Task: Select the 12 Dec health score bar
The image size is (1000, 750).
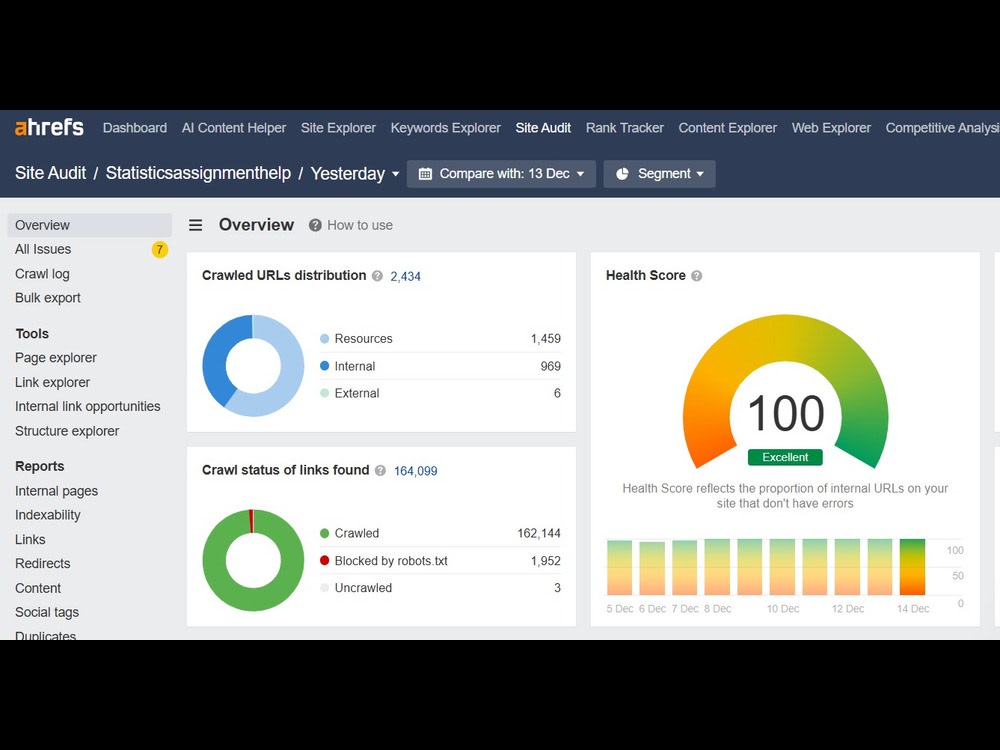Action: (x=847, y=567)
